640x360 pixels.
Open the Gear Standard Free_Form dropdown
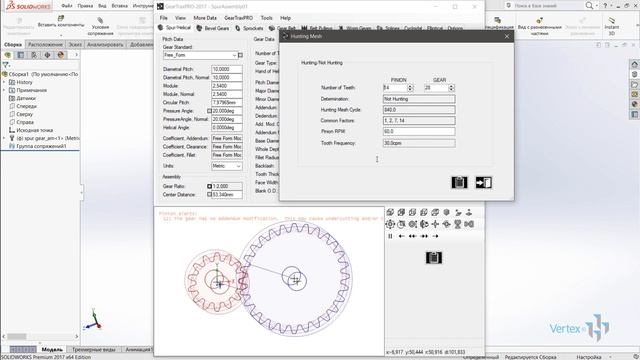(200, 55)
